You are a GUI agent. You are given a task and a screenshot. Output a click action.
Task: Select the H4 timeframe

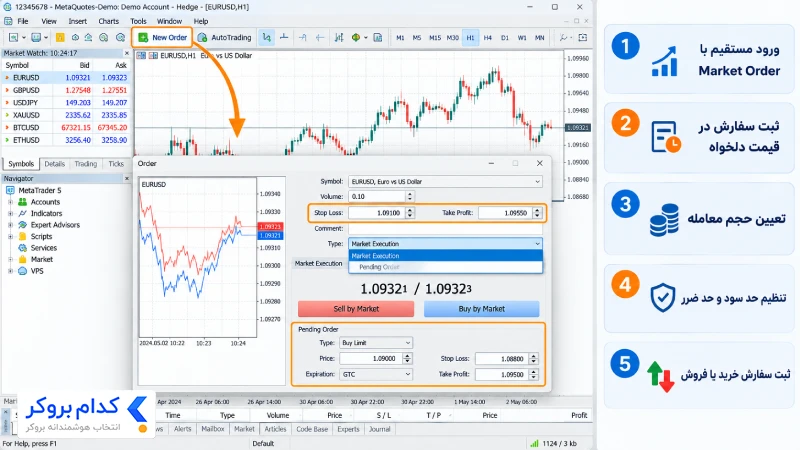[x=488, y=38]
